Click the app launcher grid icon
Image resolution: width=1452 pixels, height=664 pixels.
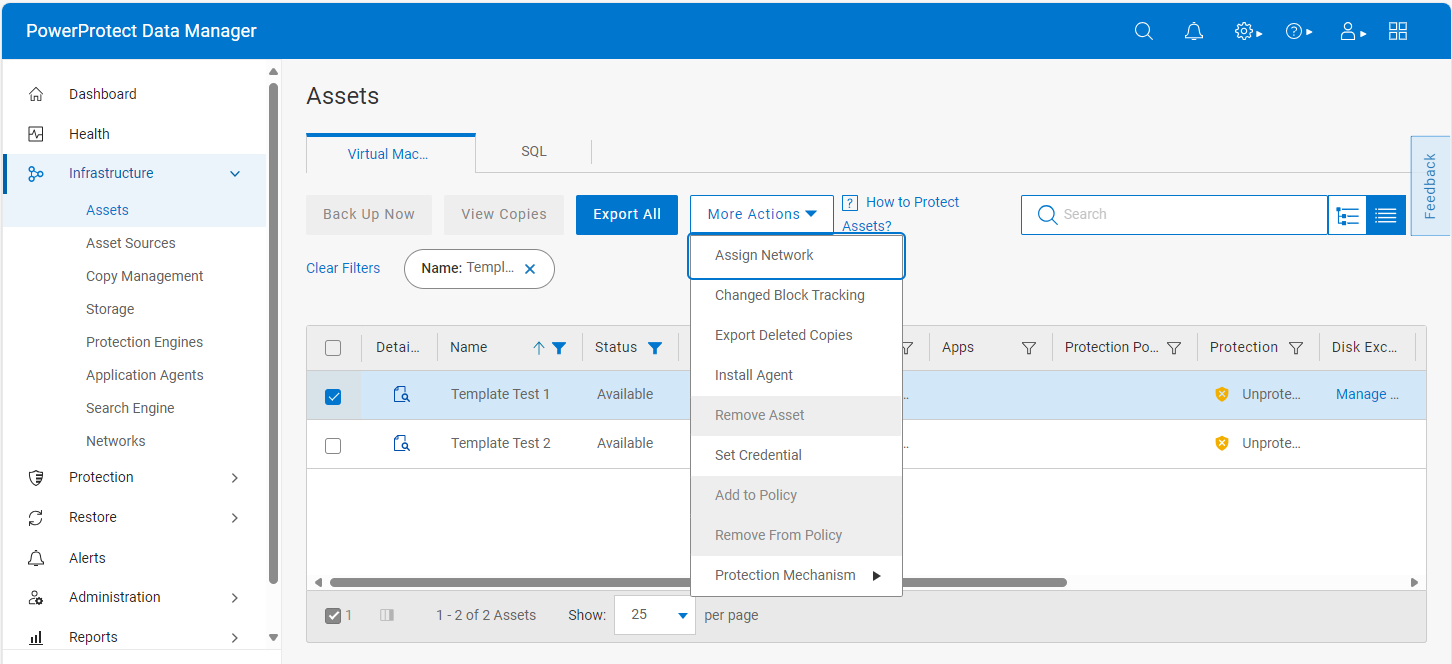coord(1398,30)
